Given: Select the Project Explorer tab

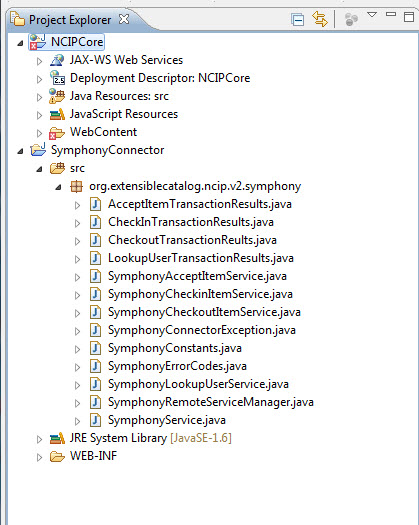Looking at the screenshot, I should (x=70, y=20).
